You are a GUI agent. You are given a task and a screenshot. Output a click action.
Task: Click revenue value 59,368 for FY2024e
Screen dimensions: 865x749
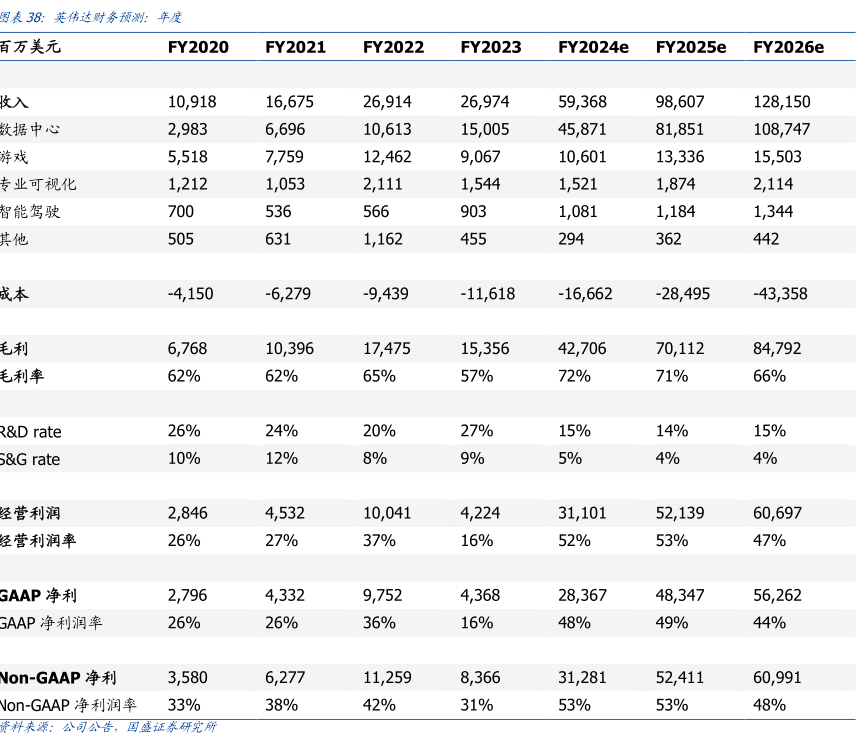pyautogui.click(x=583, y=102)
